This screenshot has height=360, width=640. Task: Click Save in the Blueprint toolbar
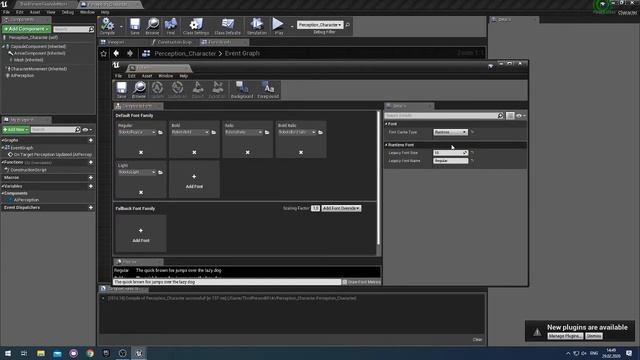point(135,26)
